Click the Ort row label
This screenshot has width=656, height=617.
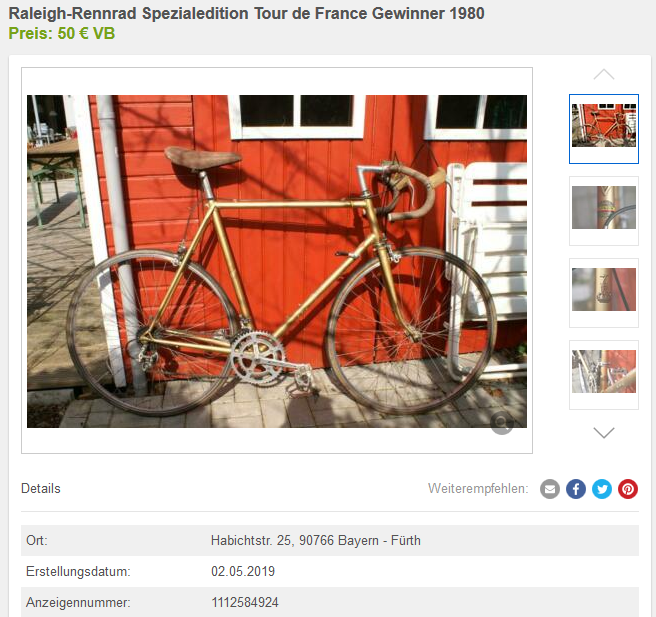pos(37,540)
